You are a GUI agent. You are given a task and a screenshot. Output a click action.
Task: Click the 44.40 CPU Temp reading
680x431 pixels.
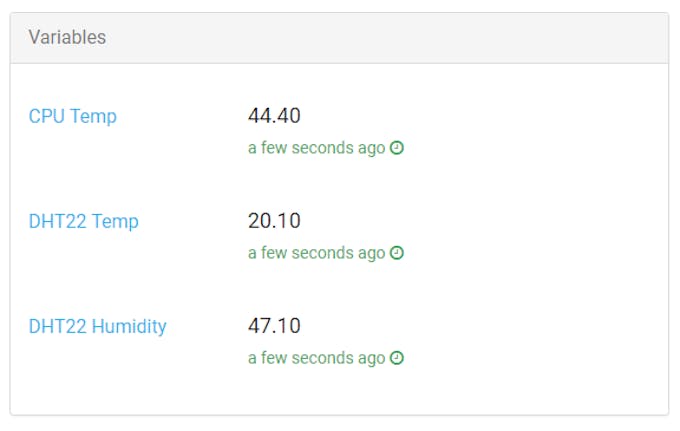tap(274, 116)
